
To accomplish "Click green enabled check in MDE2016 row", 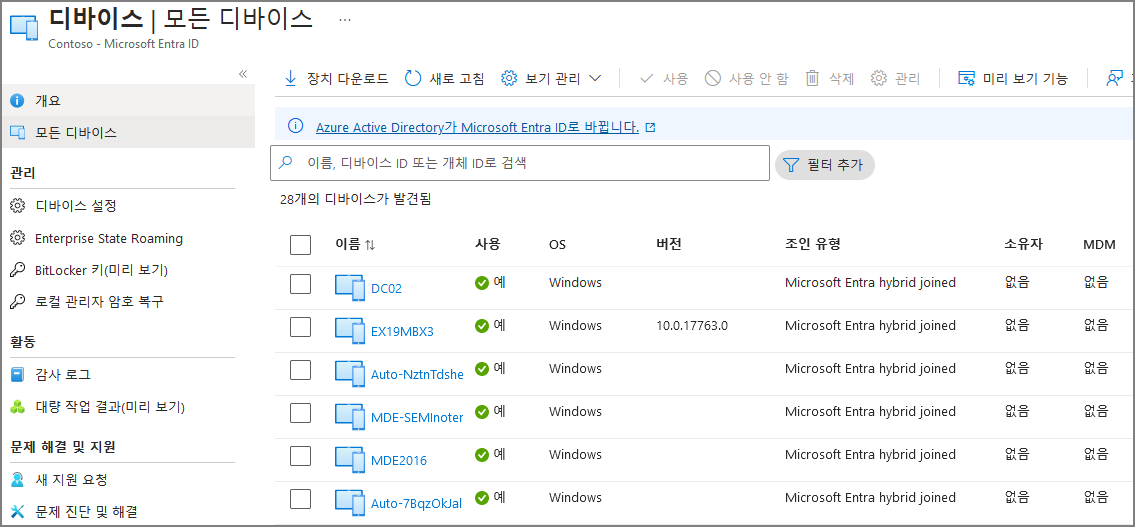I will pos(481,455).
